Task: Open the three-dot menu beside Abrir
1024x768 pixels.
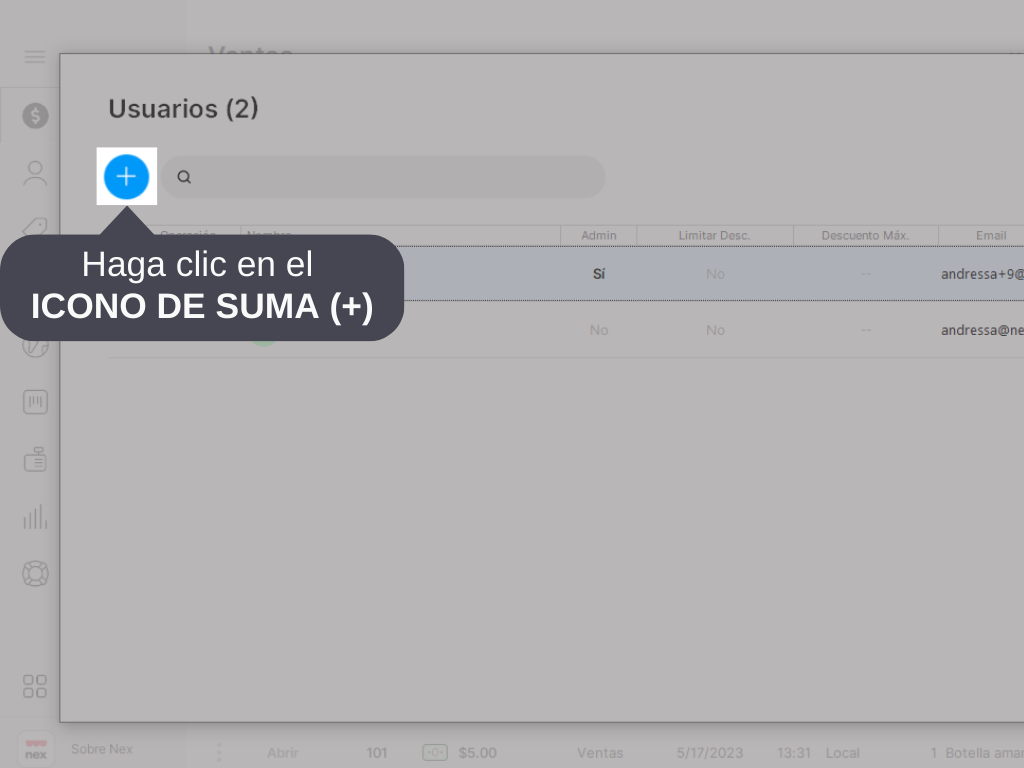Action: [x=219, y=753]
